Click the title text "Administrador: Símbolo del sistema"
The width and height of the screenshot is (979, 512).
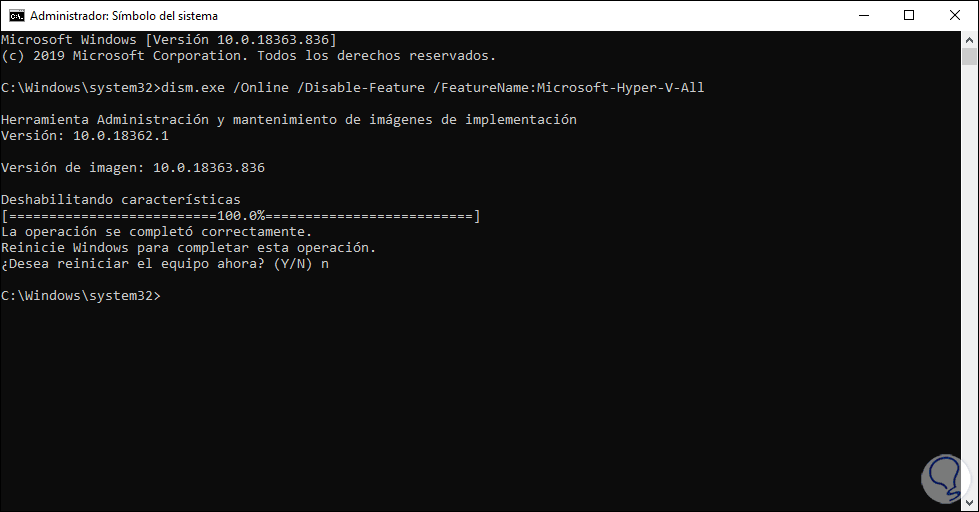click(x=124, y=16)
